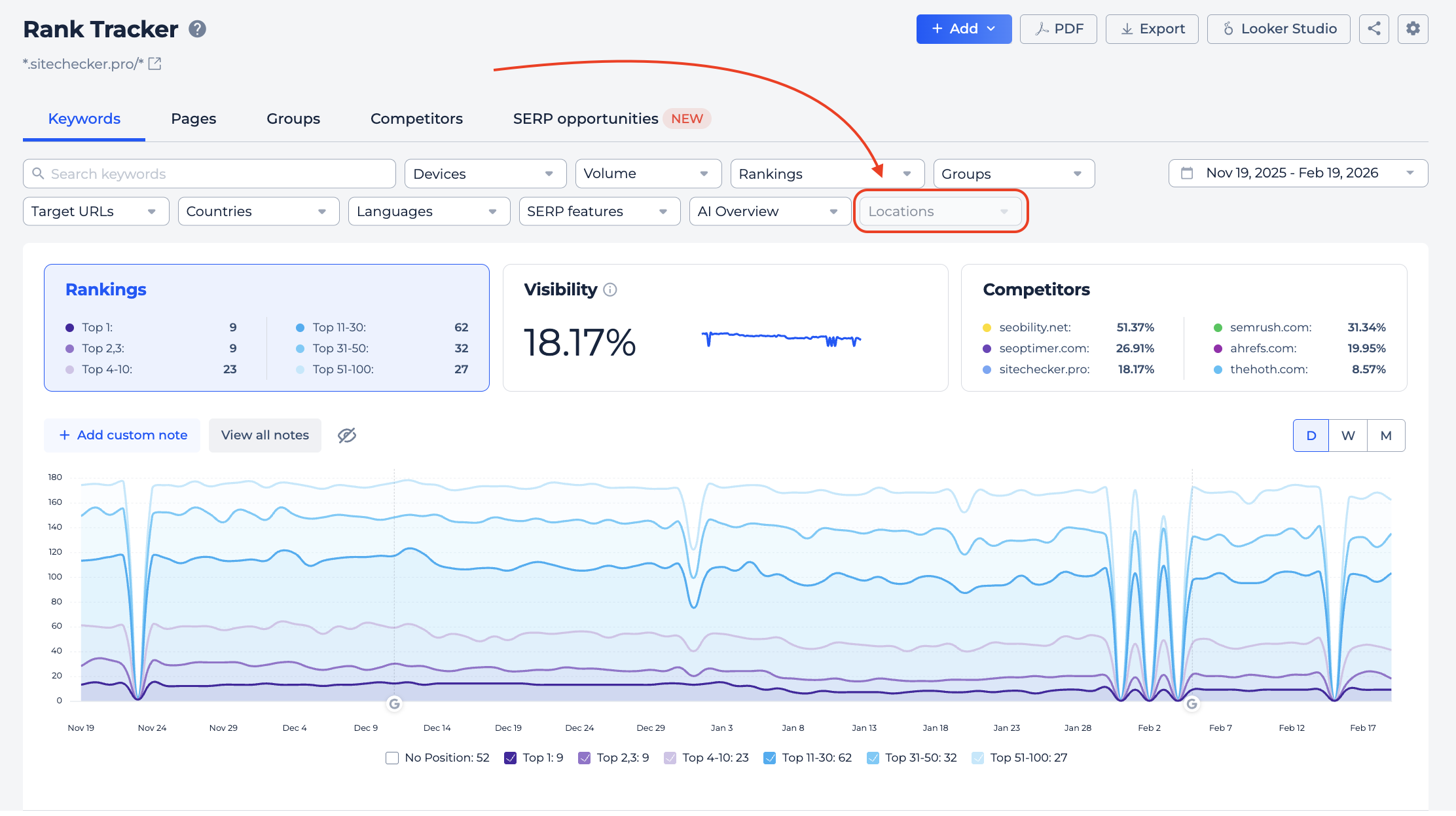Click Google update marker near Feb 2
Screen dimensions: 1456x816
1192,703
